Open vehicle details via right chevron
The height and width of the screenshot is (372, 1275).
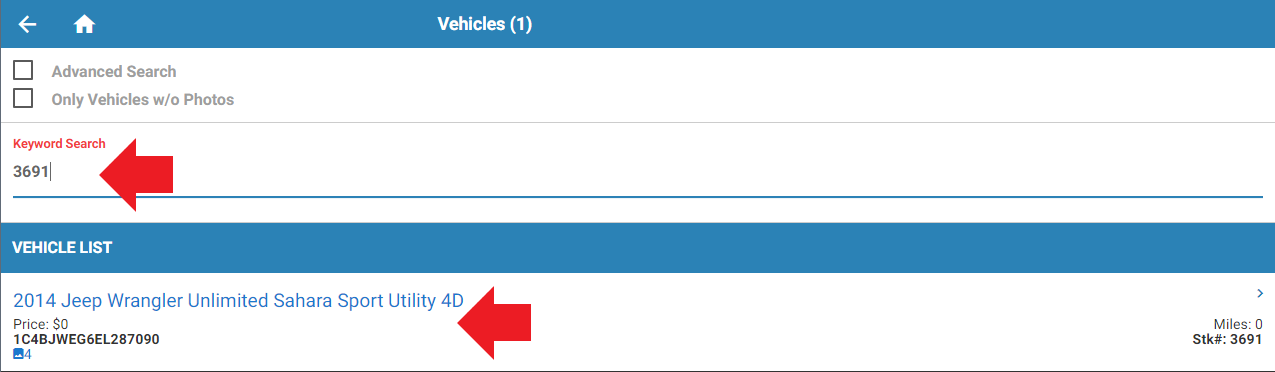[x=1261, y=293]
